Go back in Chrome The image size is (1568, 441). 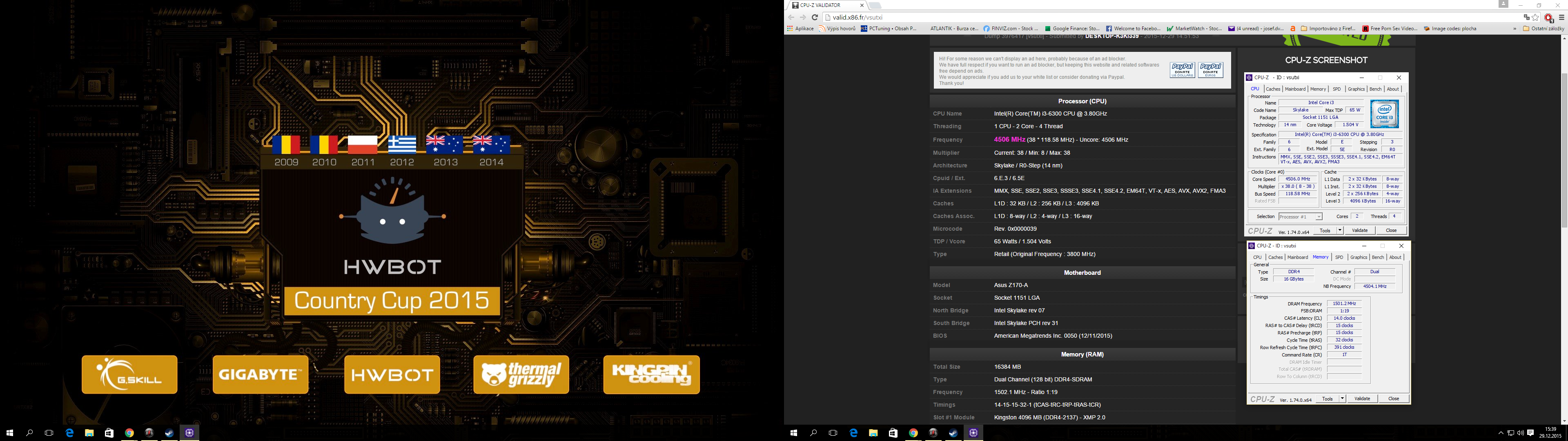coord(791,18)
